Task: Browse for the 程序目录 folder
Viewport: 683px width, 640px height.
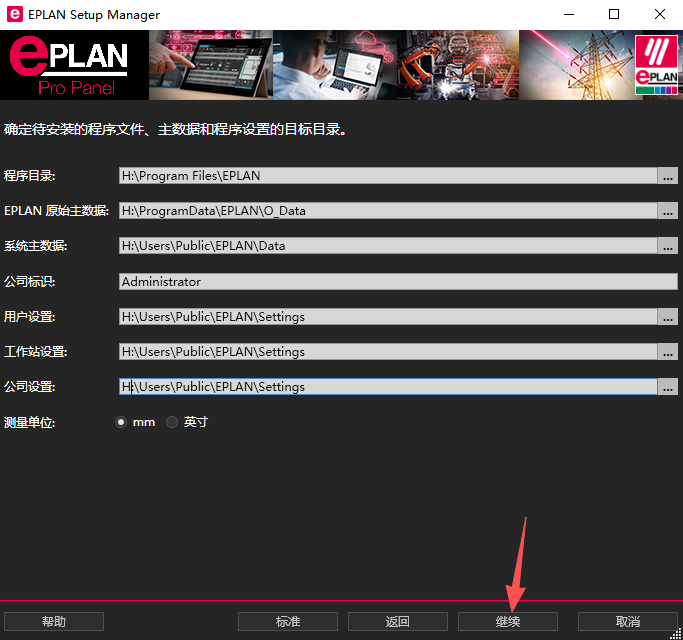Action: click(667, 176)
